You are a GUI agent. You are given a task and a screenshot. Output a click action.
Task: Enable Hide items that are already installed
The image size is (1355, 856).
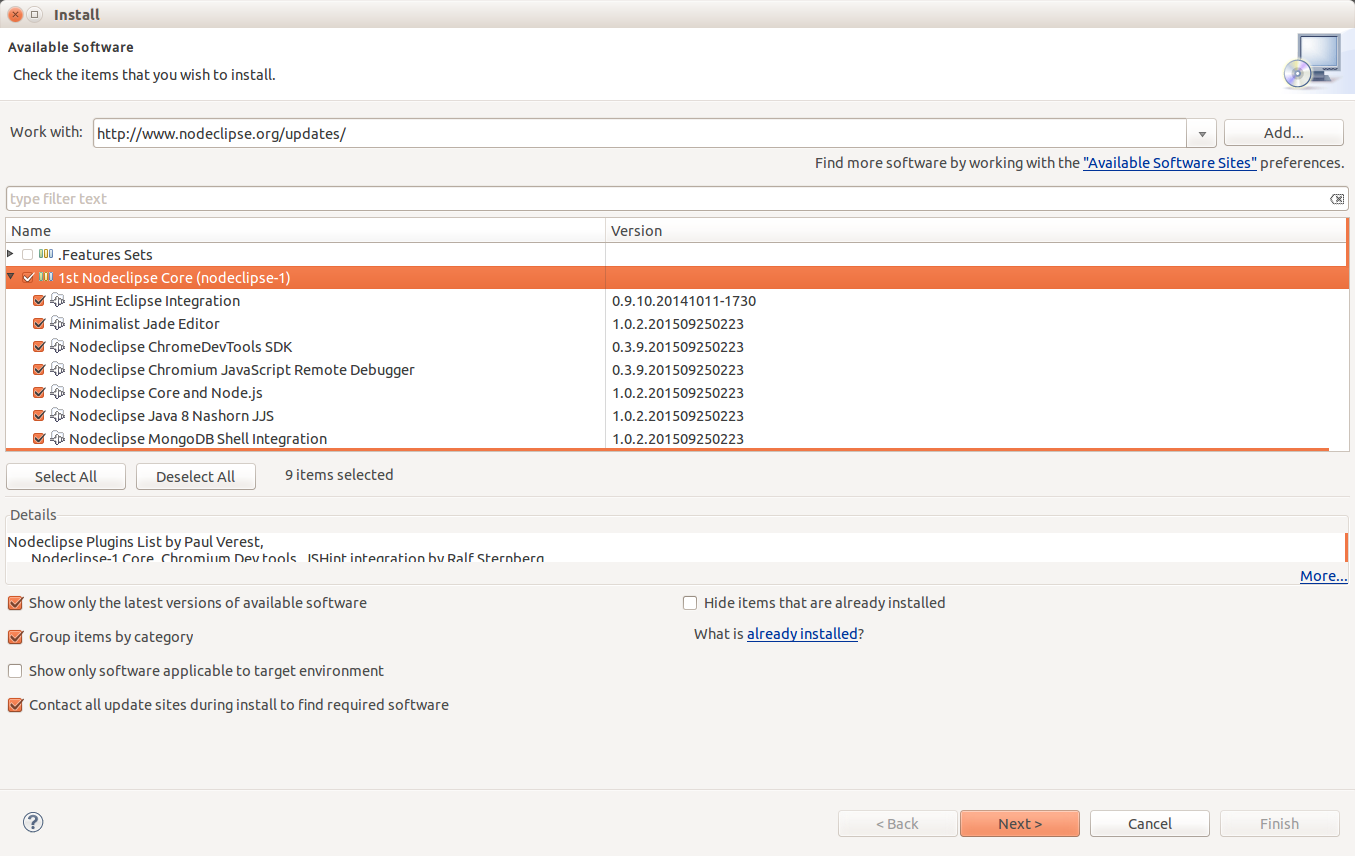click(x=690, y=603)
